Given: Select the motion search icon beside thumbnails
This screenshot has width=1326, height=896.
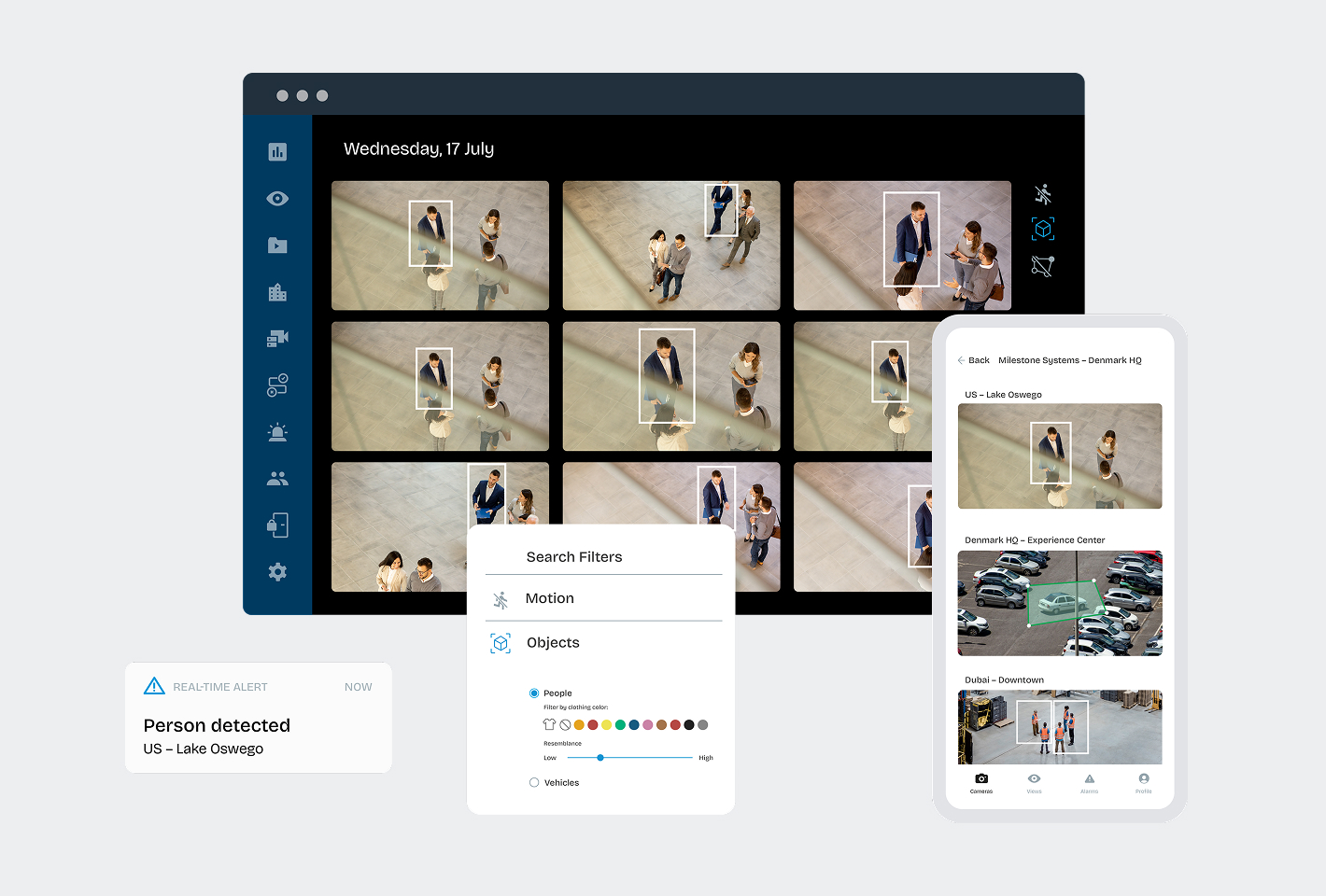Looking at the screenshot, I should (1043, 194).
